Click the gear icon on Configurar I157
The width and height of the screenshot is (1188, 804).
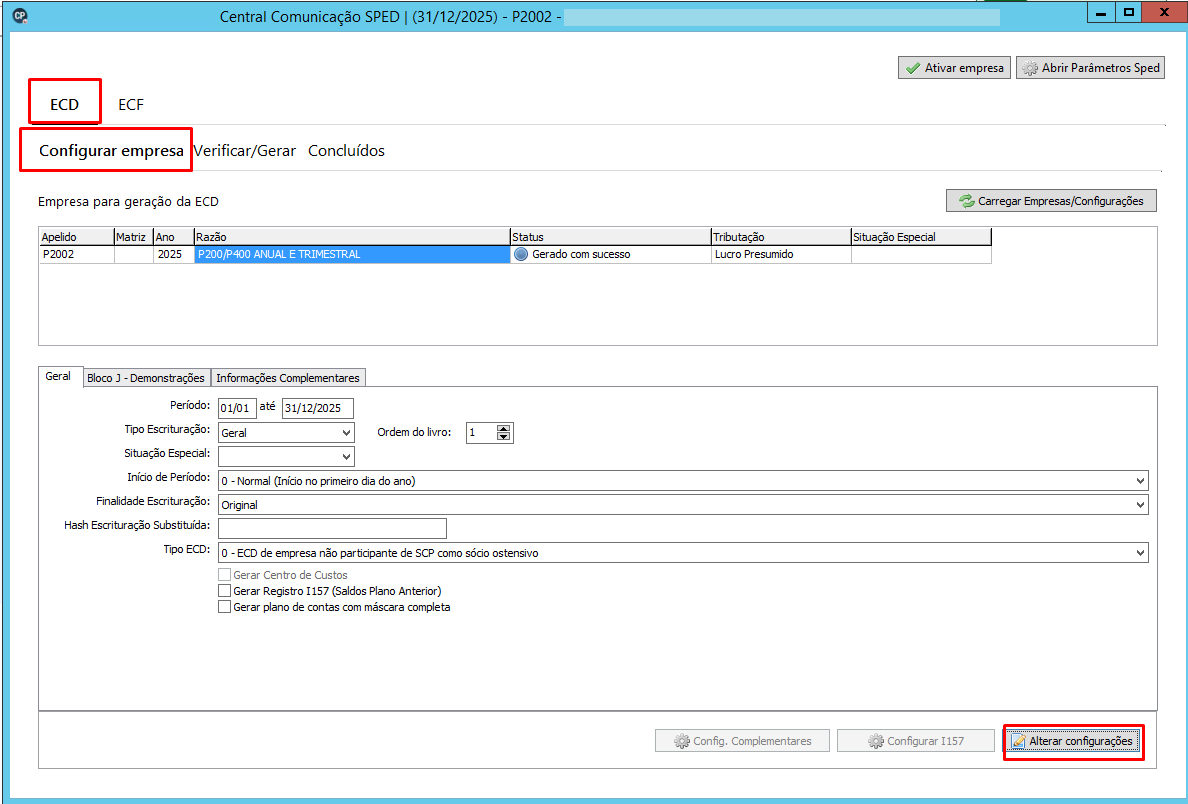pyautogui.click(x=875, y=741)
